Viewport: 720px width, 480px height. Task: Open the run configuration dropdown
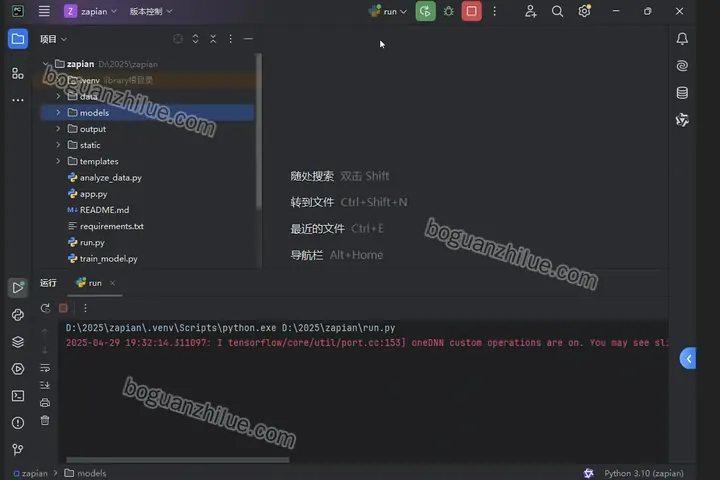click(x=388, y=11)
